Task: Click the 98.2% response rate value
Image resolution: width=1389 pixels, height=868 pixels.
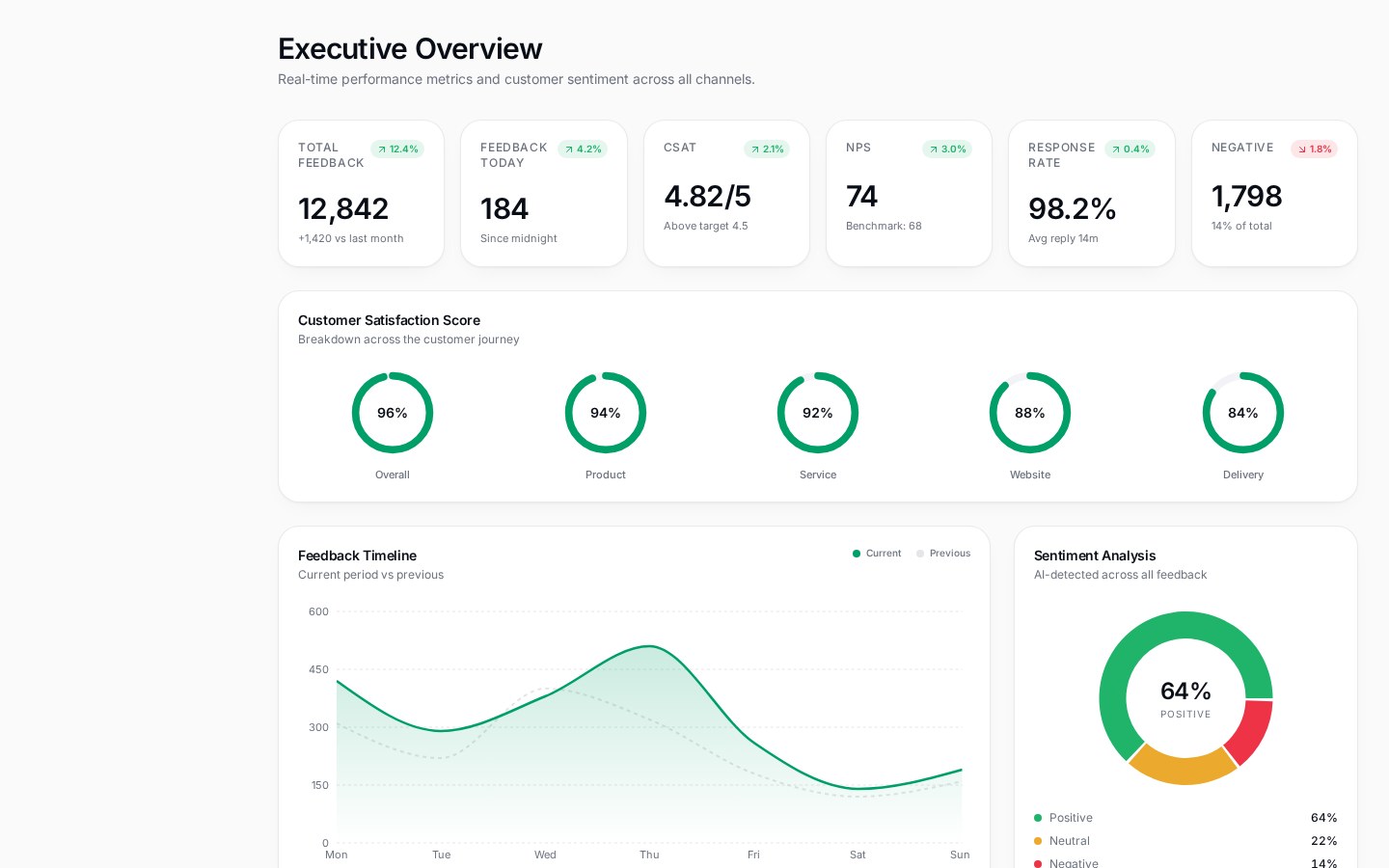Action: pyautogui.click(x=1072, y=208)
